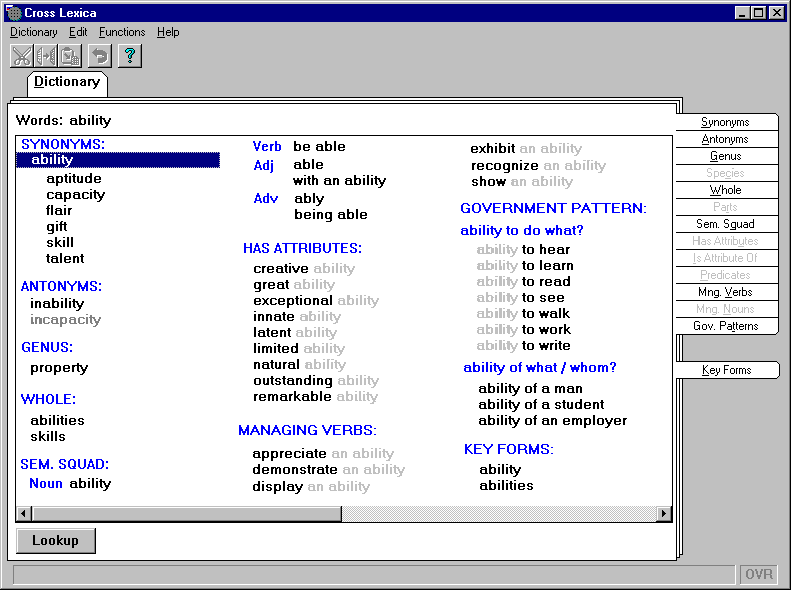Click the Undo arrow toolbar icon
This screenshot has height=590, width=791.
pyautogui.click(x=100, y=56)
